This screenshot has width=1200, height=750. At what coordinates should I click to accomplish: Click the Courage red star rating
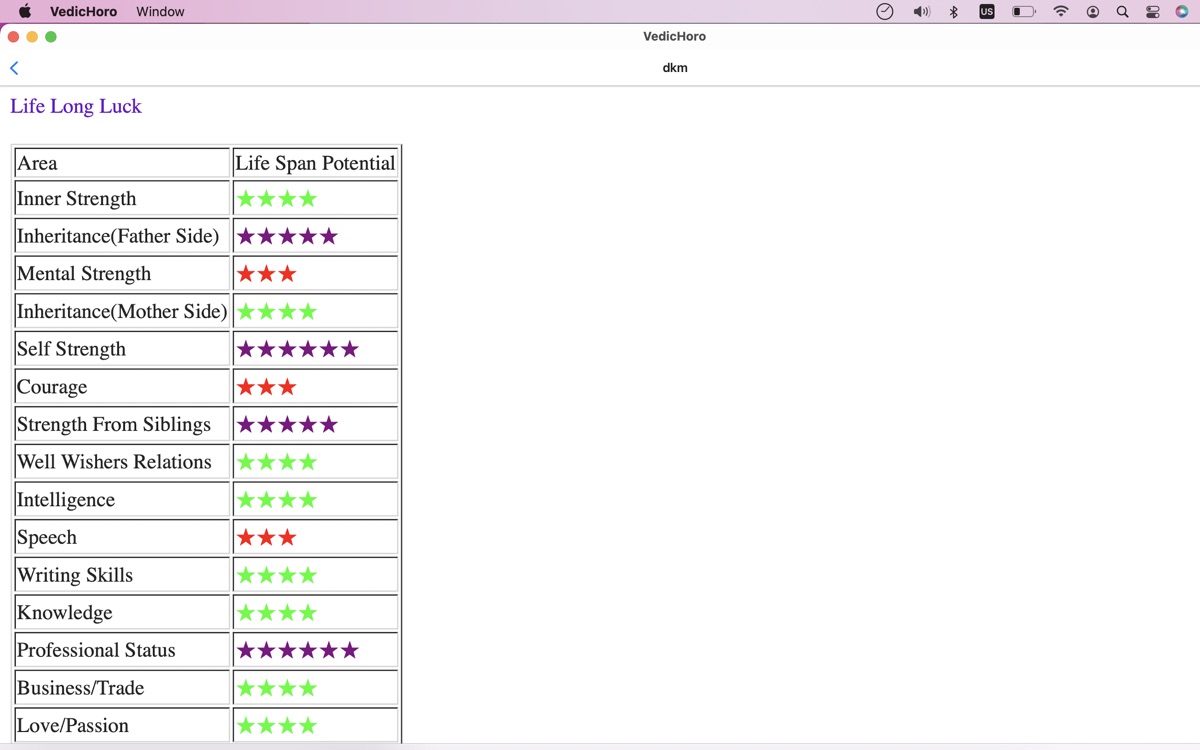(266, 387)
